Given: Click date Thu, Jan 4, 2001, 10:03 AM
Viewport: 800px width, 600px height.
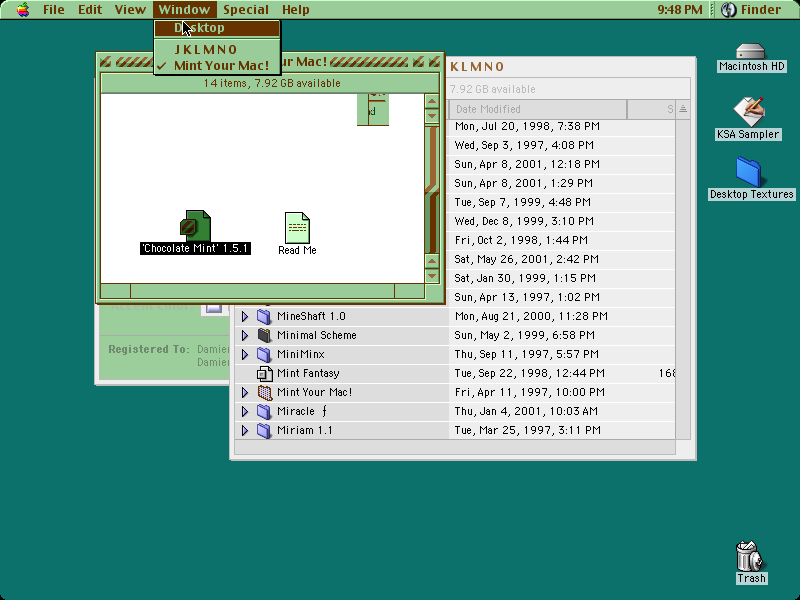Looking at the screenshot, I should coord(526,411).
